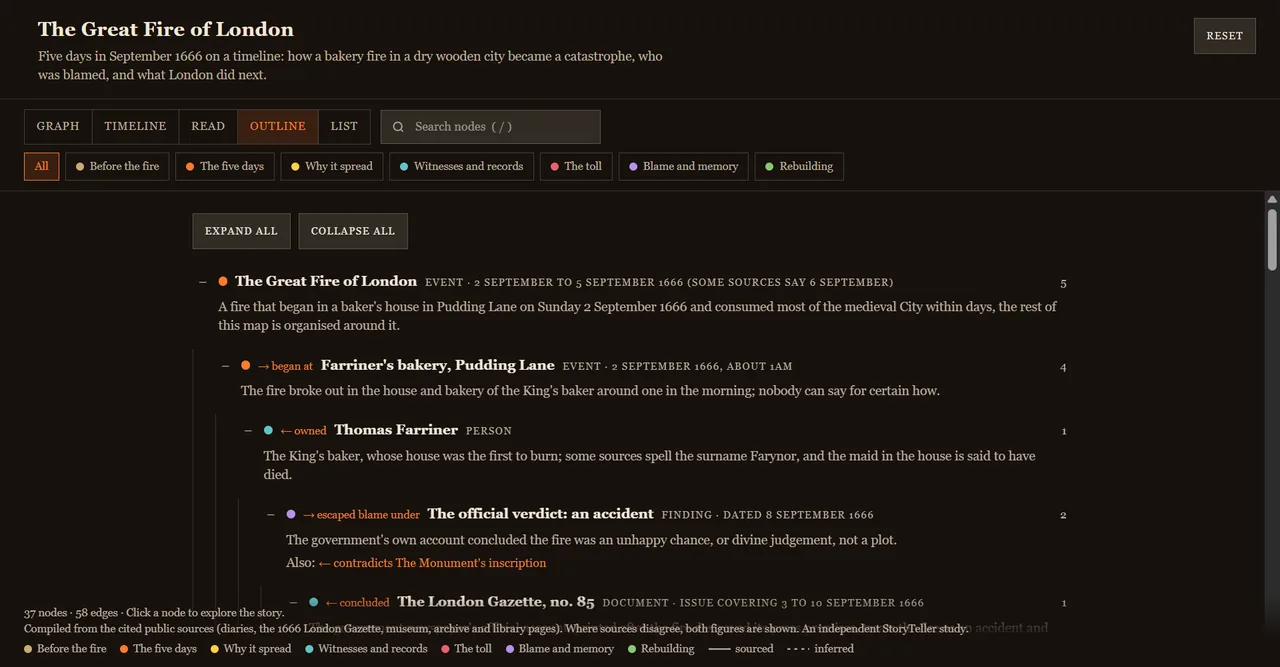Collapse the Thomas Farriner node
The width and height of the screenshot is (1280, 667).
[248, 431]
